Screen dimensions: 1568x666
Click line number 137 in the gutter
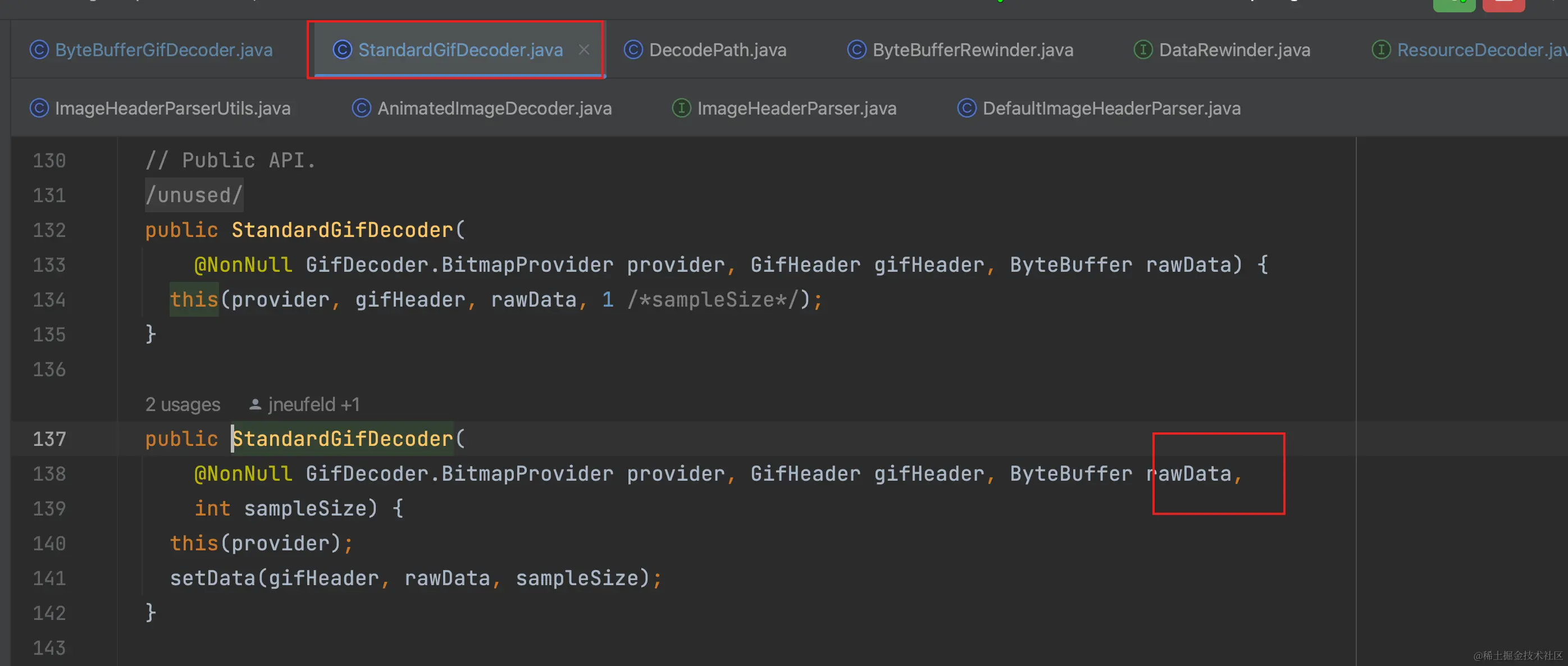pyautogui.click(x=49, y=439)
